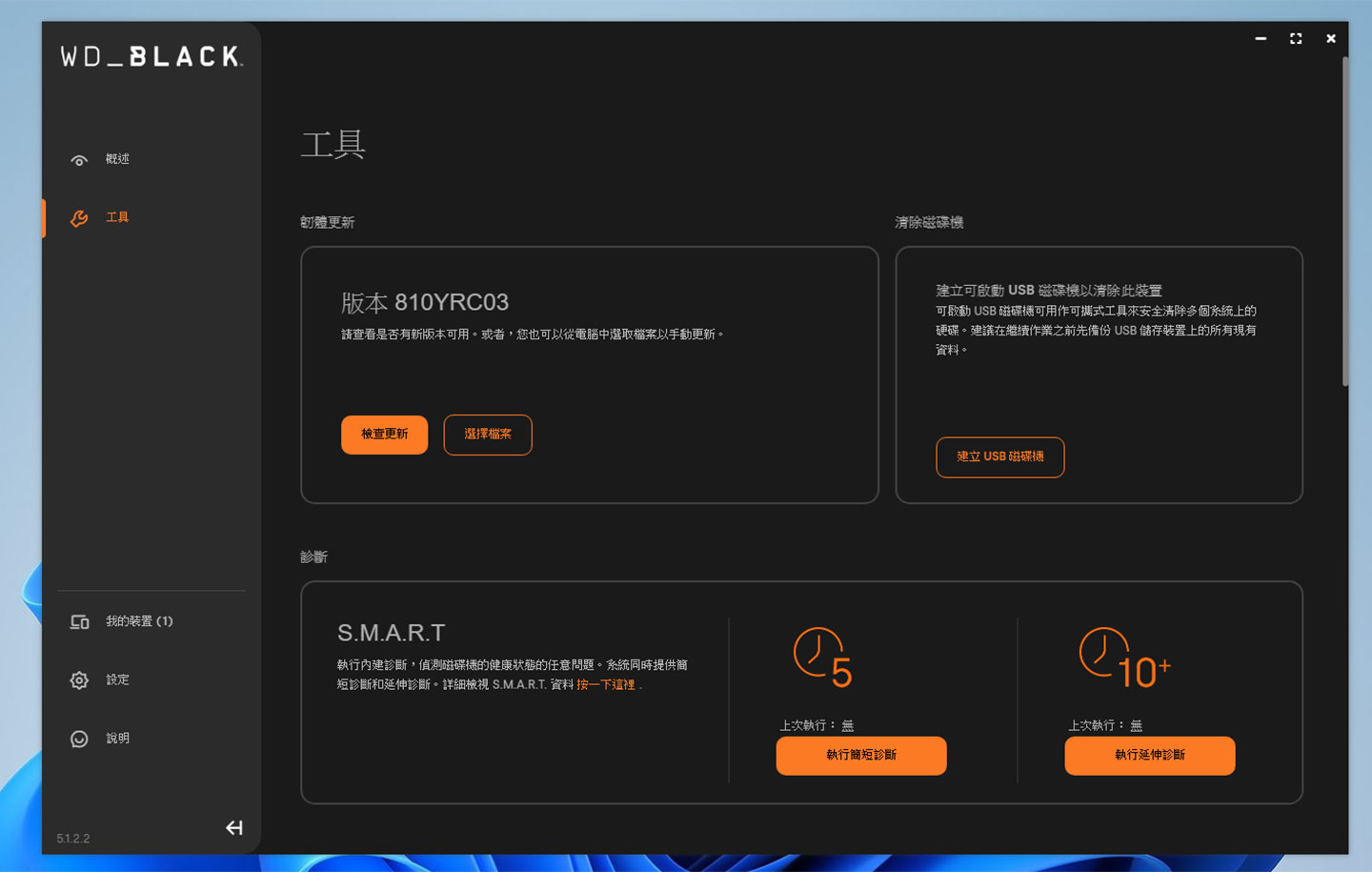This screenshot has height=872, width=1372.
Task: Select the 概述 eye icon in sidebar
Action: click(79, 159)
